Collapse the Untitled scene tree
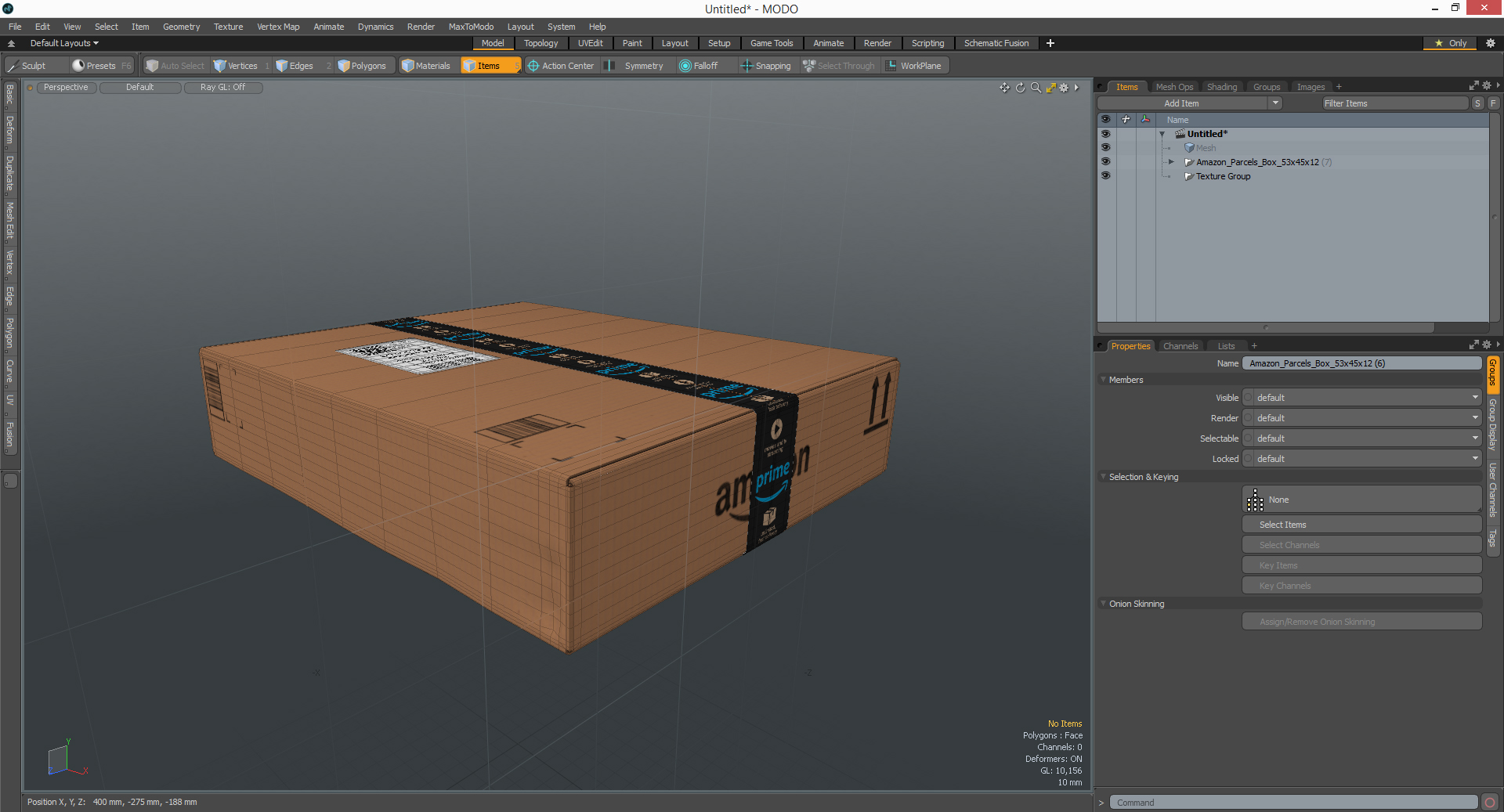 coord(1162,135)
